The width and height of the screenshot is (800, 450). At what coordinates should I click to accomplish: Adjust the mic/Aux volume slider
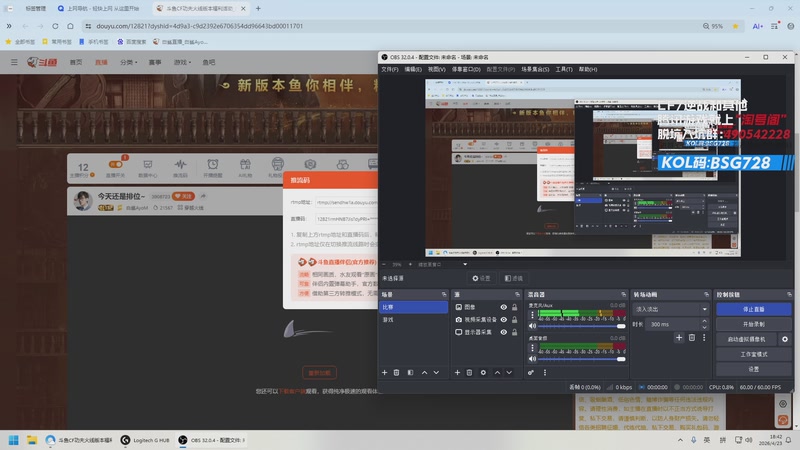(582, 326)
